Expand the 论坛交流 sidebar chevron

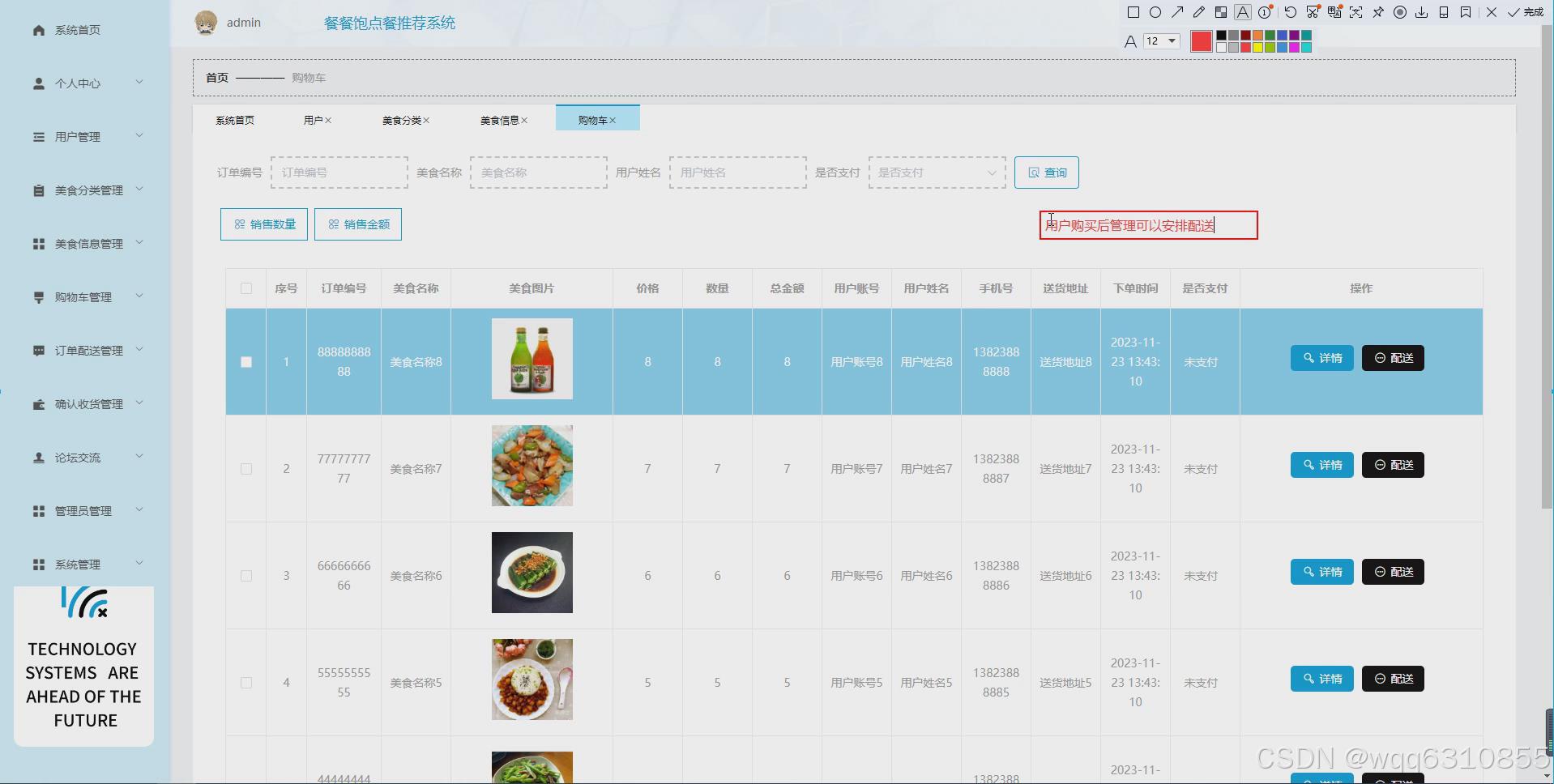[139, 457]
